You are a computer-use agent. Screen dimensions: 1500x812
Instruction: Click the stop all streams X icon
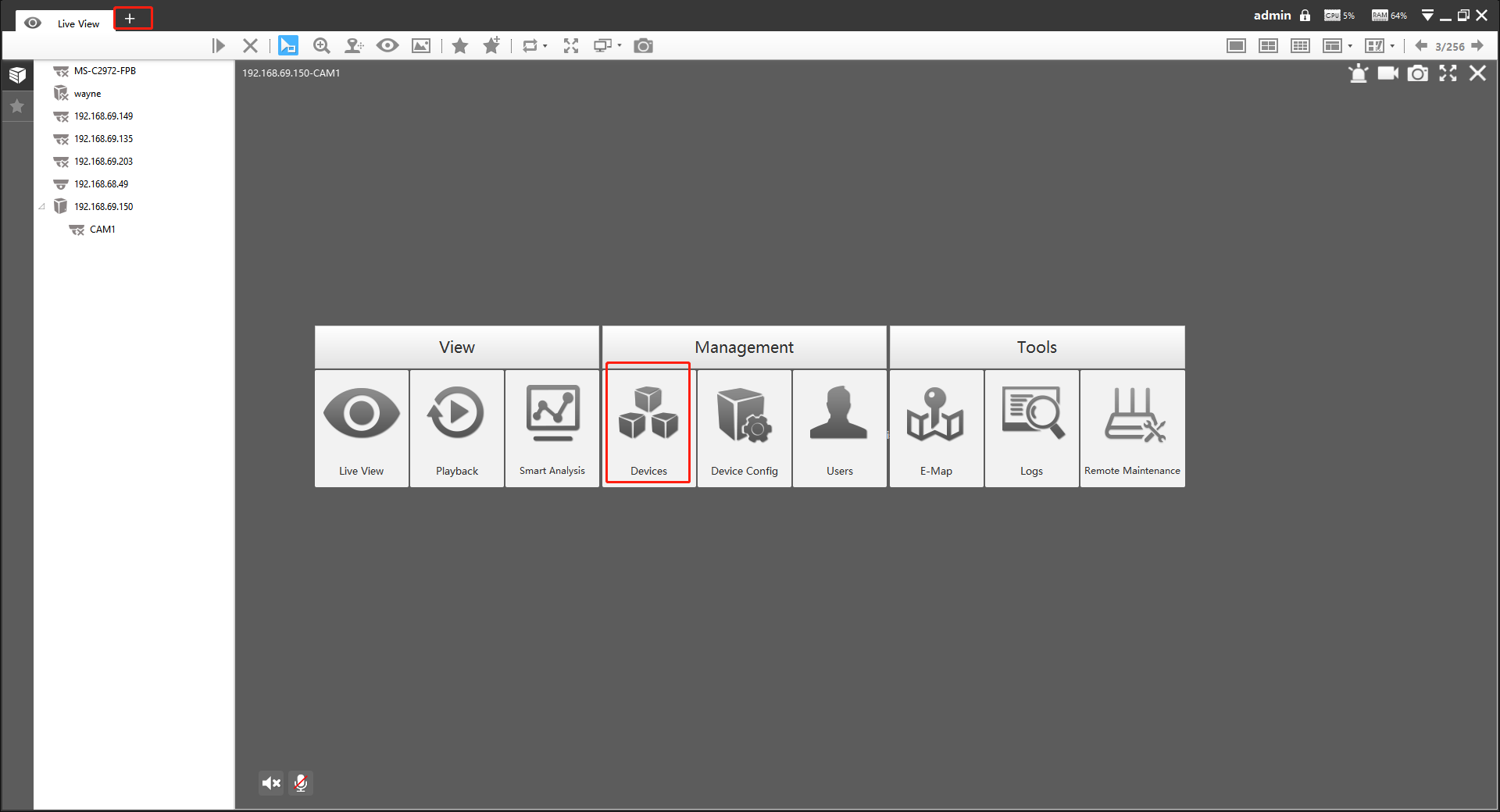[x=250, y=46]
